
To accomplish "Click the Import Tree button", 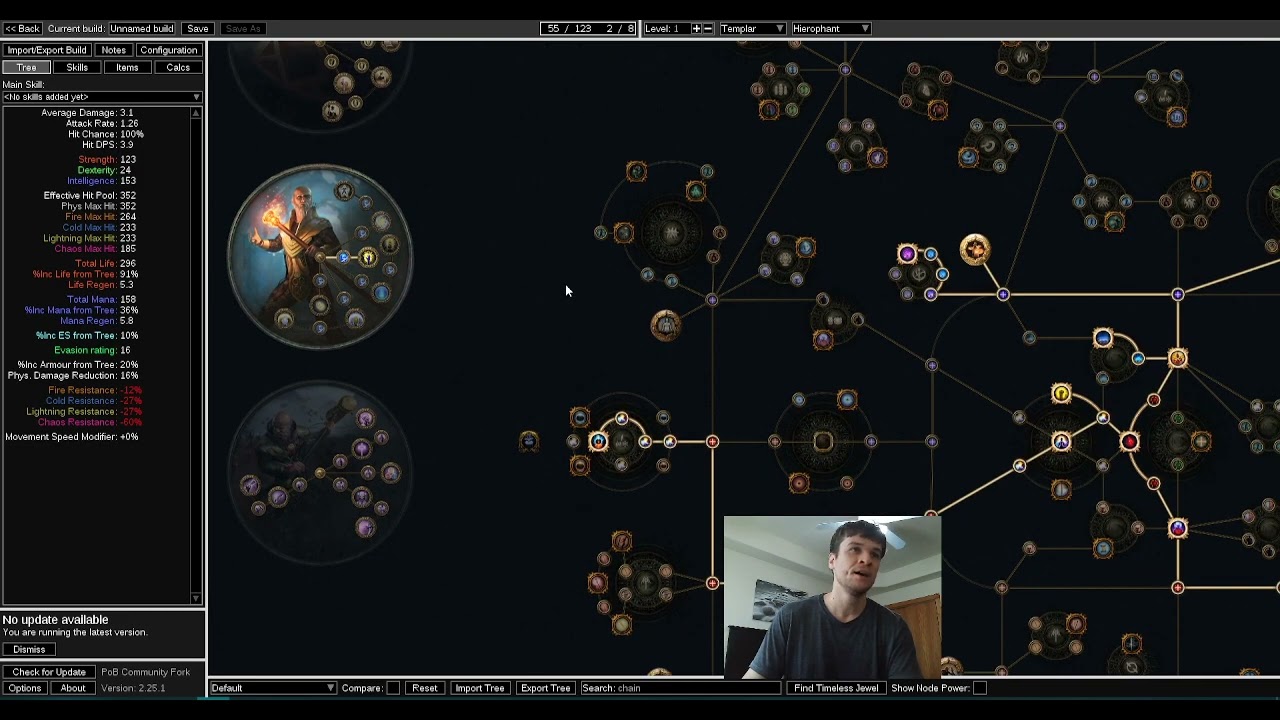I will tap(480, 688).
